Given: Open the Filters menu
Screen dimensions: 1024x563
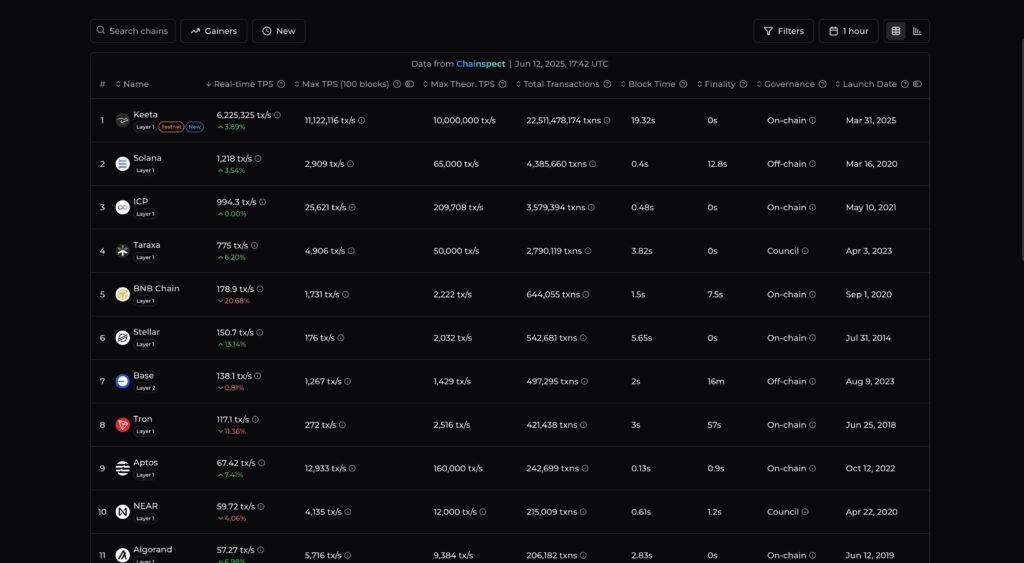Looking at the screenshot, I should pyautogui.click(x=783, y=31).
